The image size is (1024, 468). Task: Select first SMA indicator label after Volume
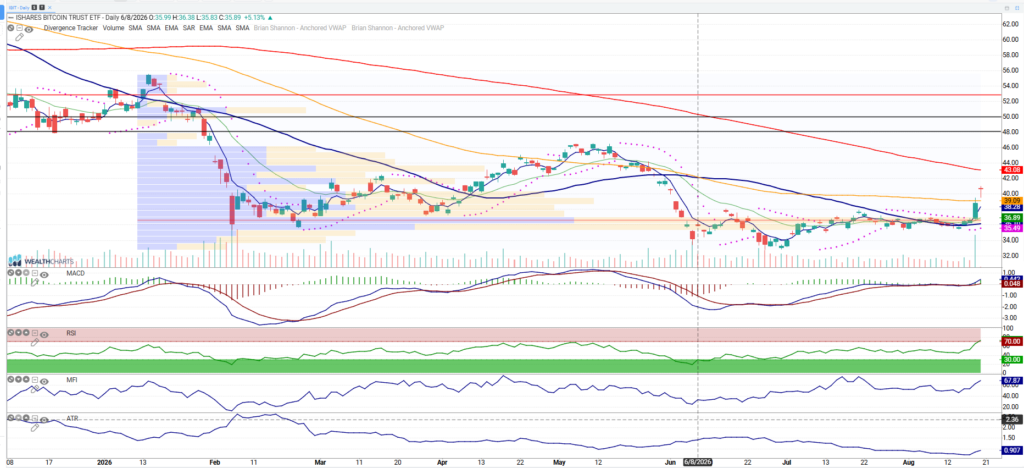[x=135, y=28]
